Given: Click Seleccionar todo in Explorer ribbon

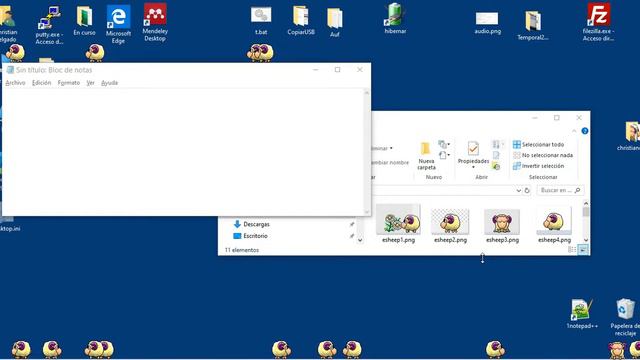Looking at the screenshot, I should pos(538,144).
